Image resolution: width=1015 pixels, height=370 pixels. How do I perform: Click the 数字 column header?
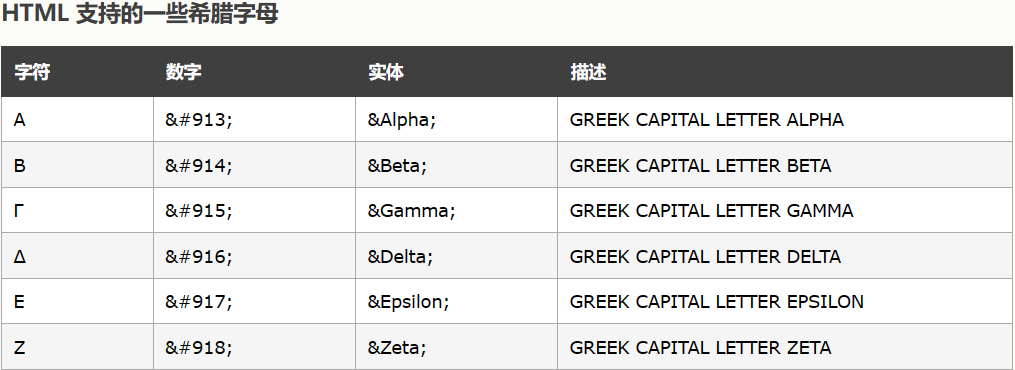tap(184, 72)
